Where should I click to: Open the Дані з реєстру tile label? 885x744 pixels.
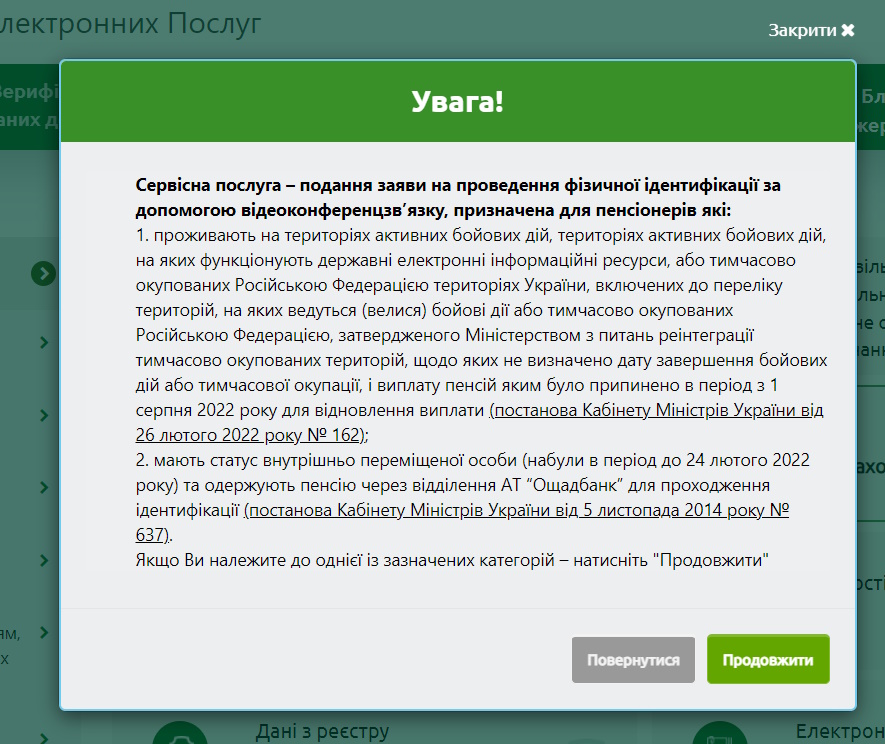point(322,732)
